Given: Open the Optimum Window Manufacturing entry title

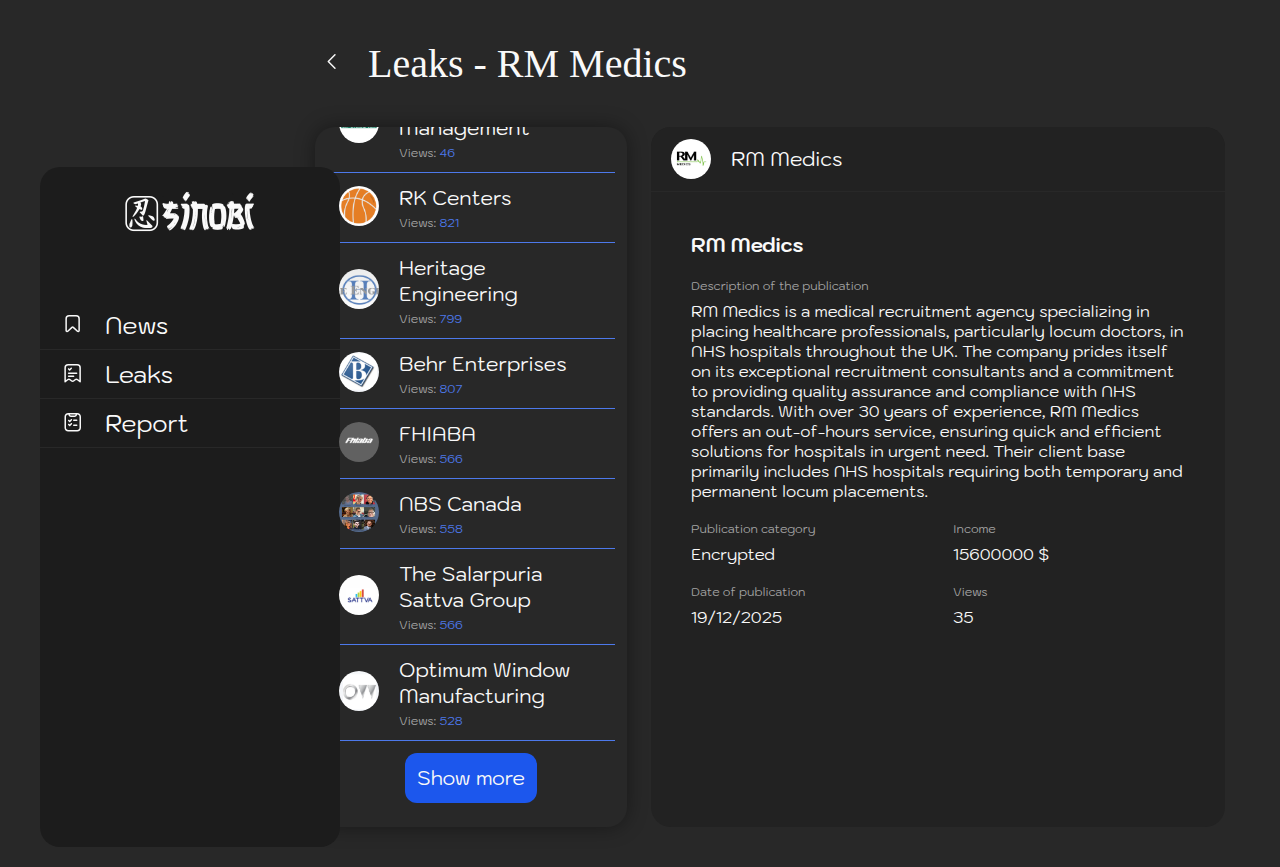Looking at the screenshot, I should [x=484, y=683].
